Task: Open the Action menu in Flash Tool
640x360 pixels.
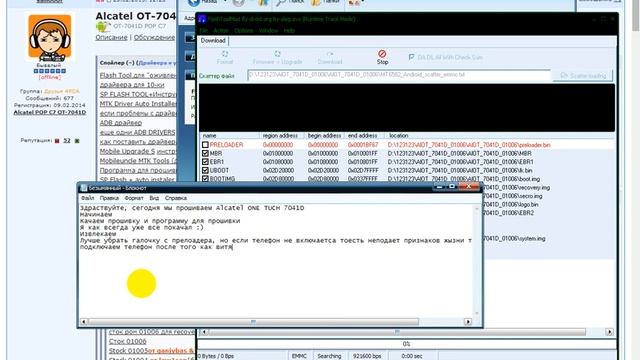Action: coord(221,31)
